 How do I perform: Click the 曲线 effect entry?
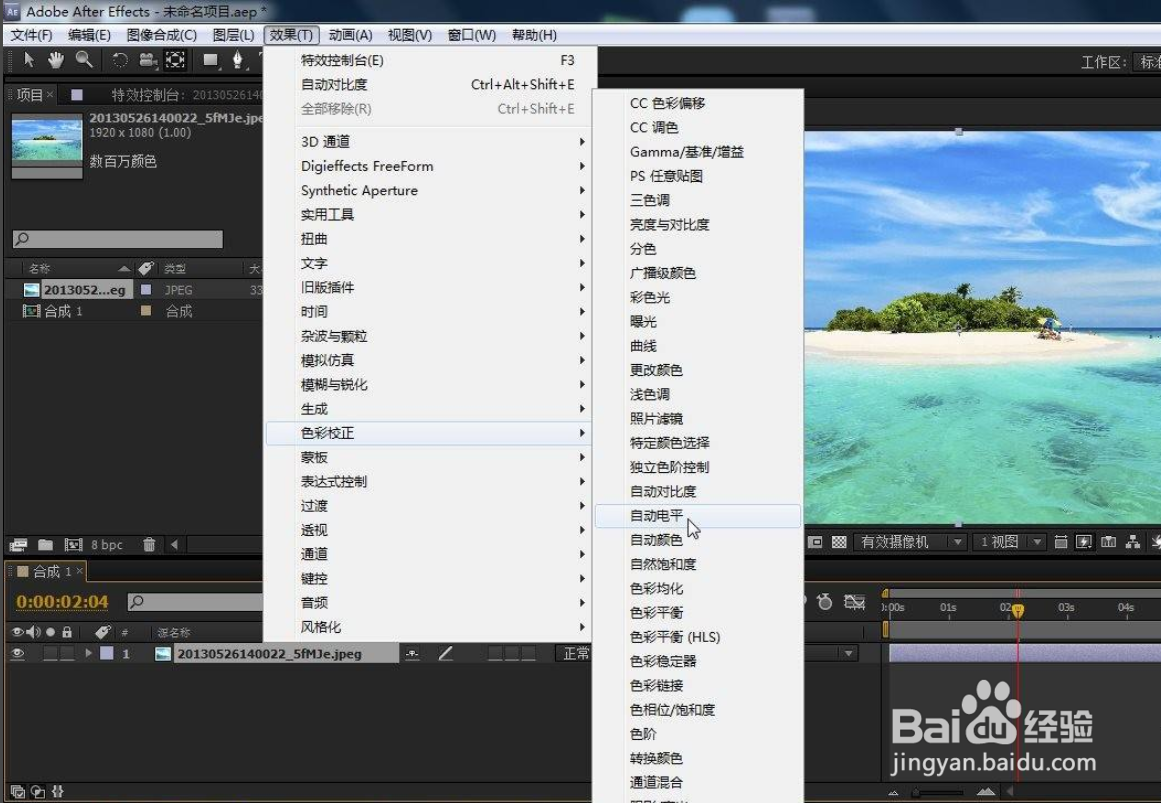pos(645,345)
